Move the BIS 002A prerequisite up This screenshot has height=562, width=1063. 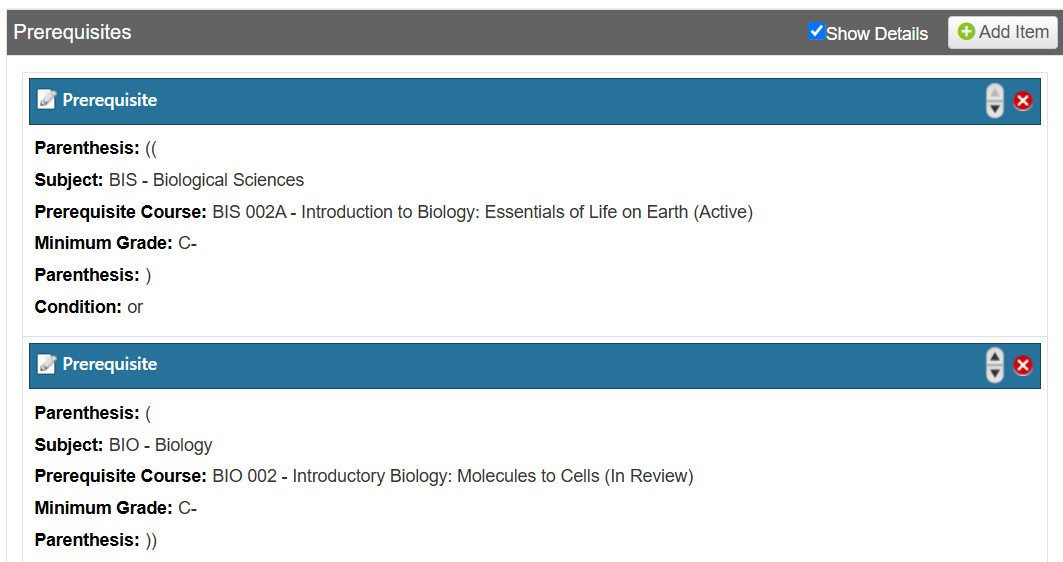coord(994,93)
